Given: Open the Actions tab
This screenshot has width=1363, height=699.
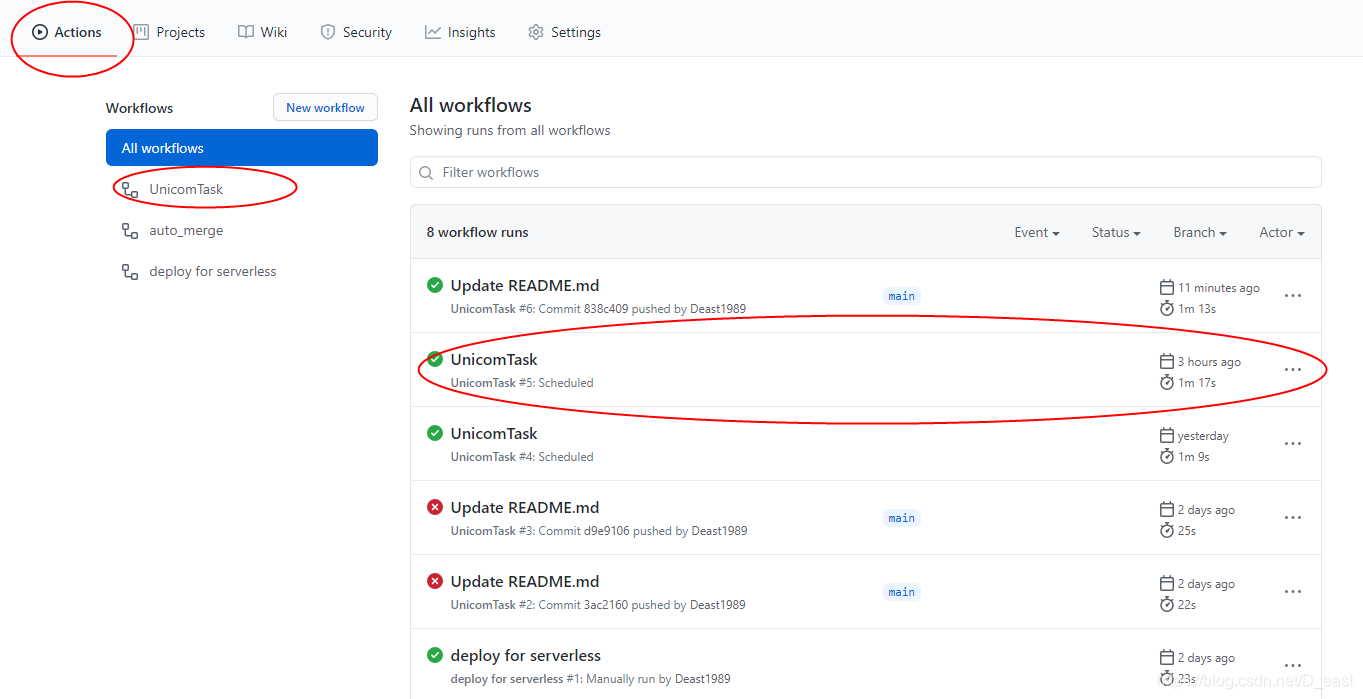Looking at the screenshot, I should [67, 32].
